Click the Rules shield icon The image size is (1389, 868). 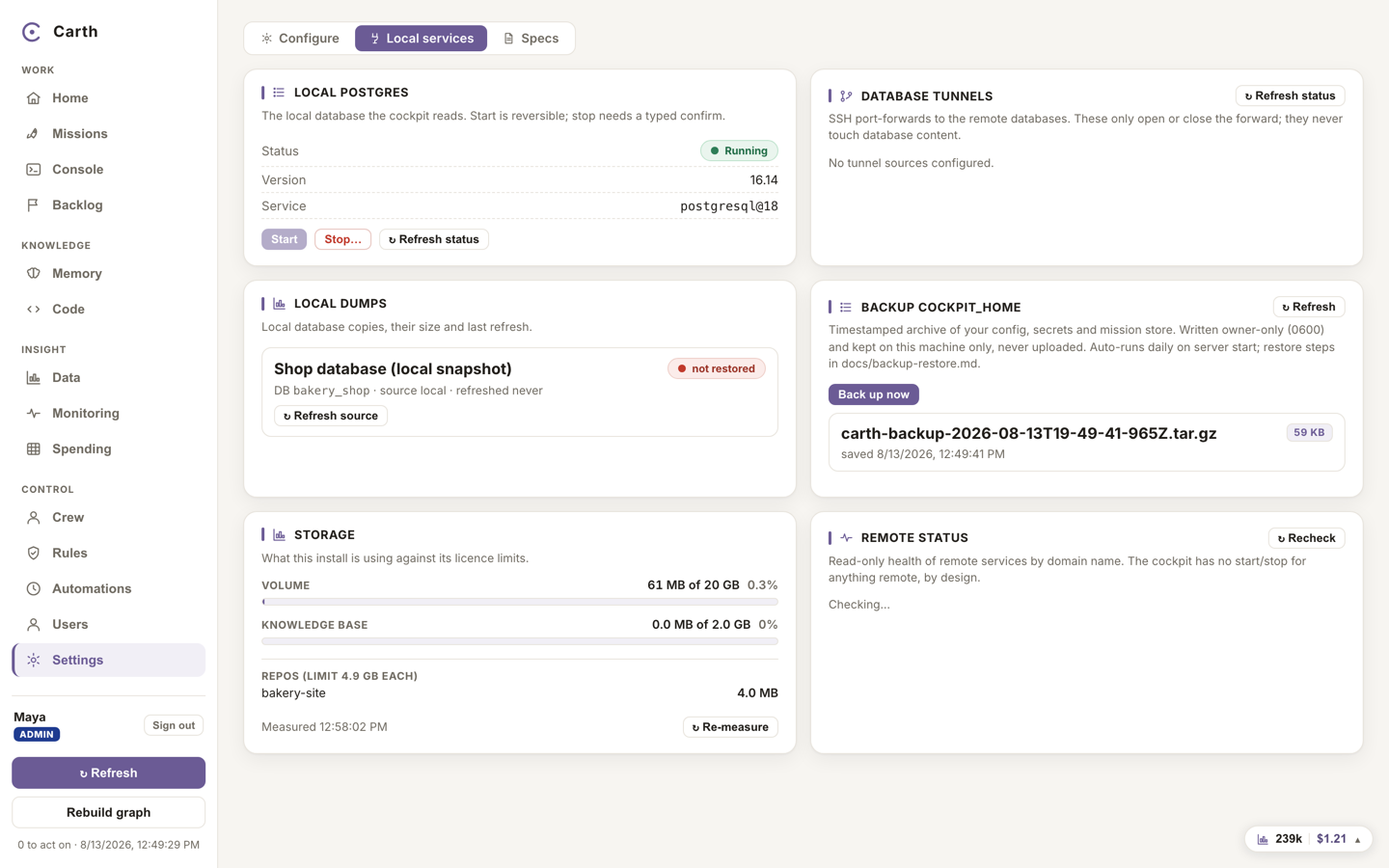coord(34,554)
